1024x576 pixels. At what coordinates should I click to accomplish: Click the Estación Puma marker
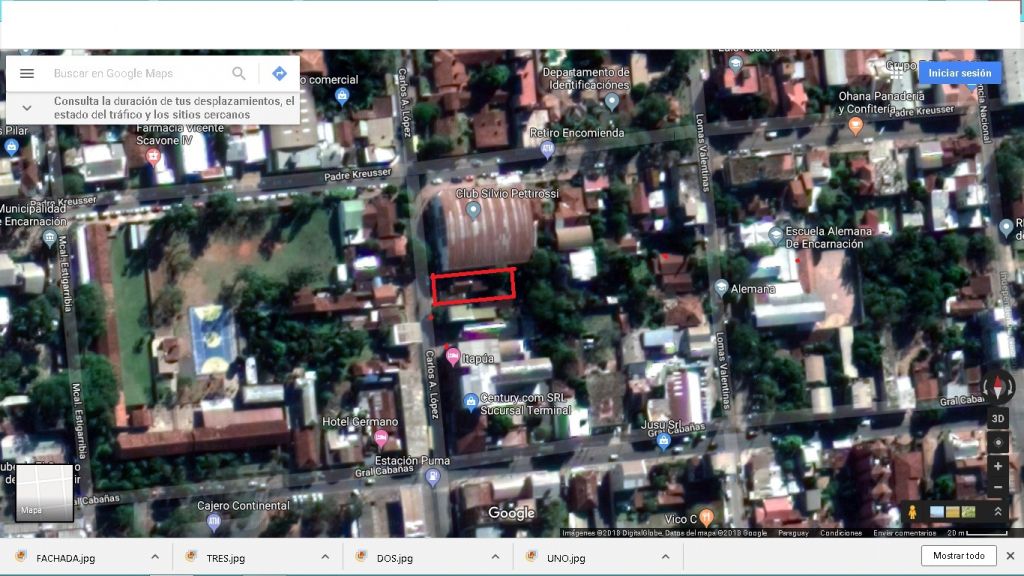pyautogui.click(x=432, y=478)
